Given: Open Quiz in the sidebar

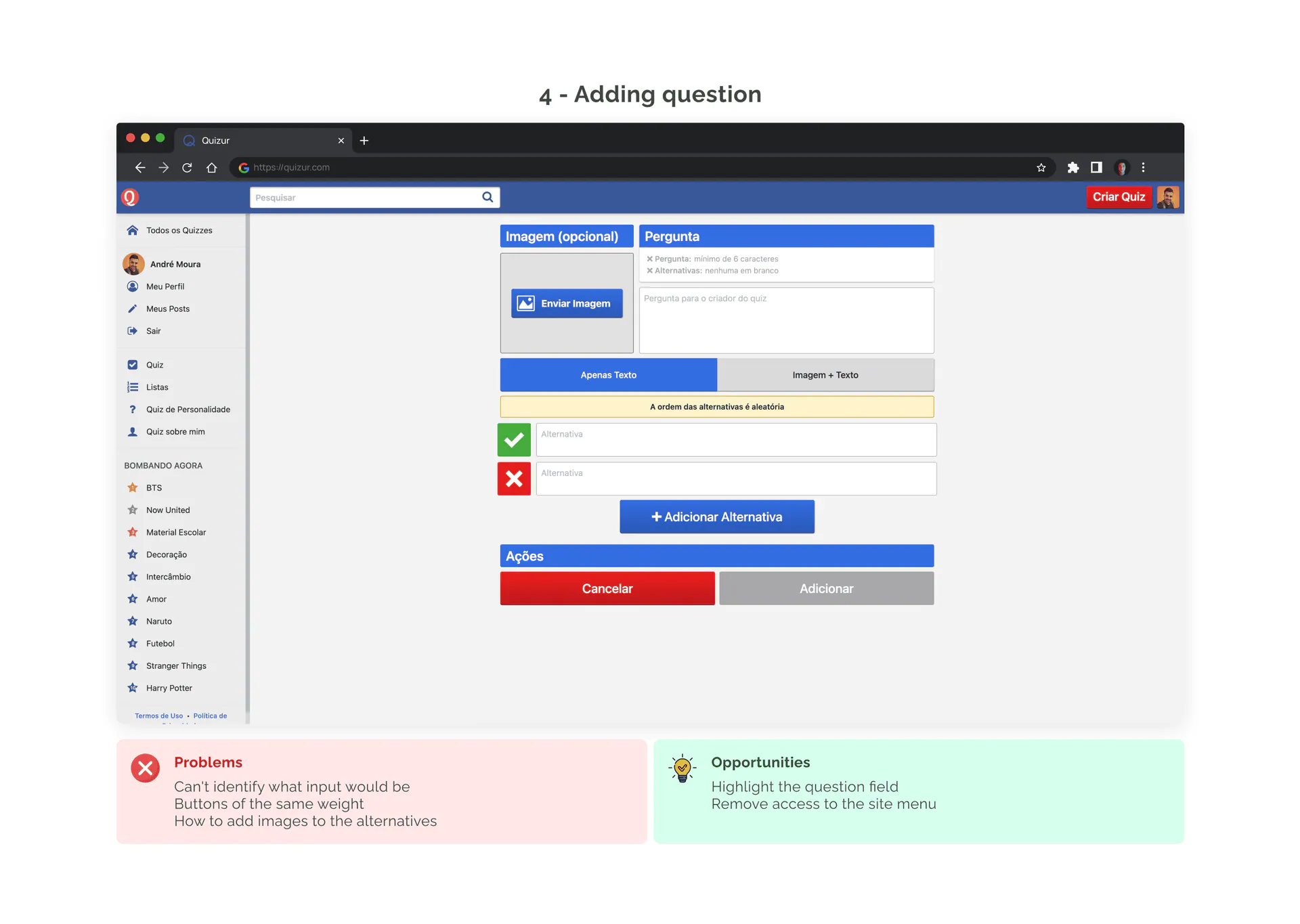Looking at the screenshot, I should (x=154, y=365).
